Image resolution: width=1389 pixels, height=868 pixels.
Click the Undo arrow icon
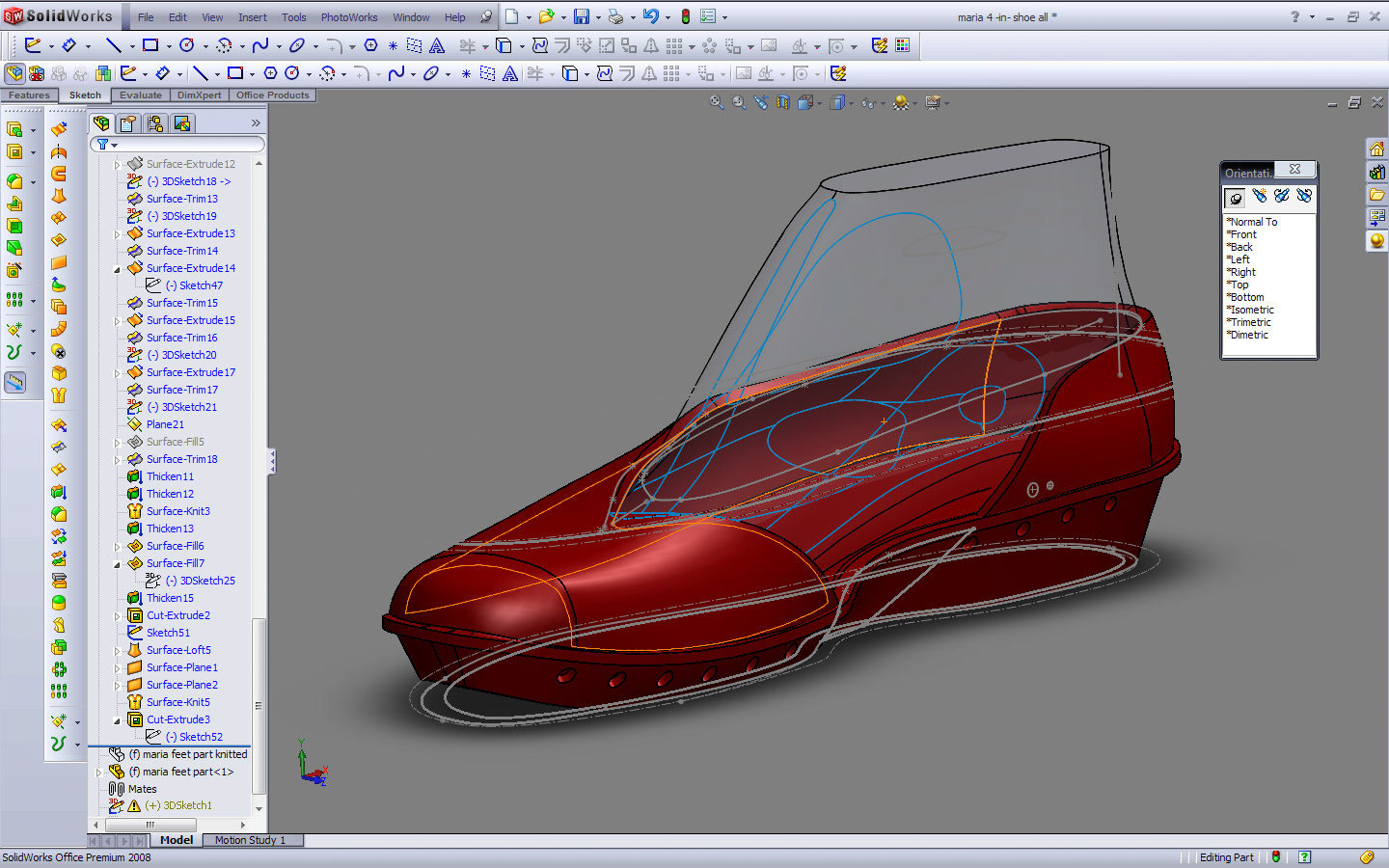tap(651, 16)
